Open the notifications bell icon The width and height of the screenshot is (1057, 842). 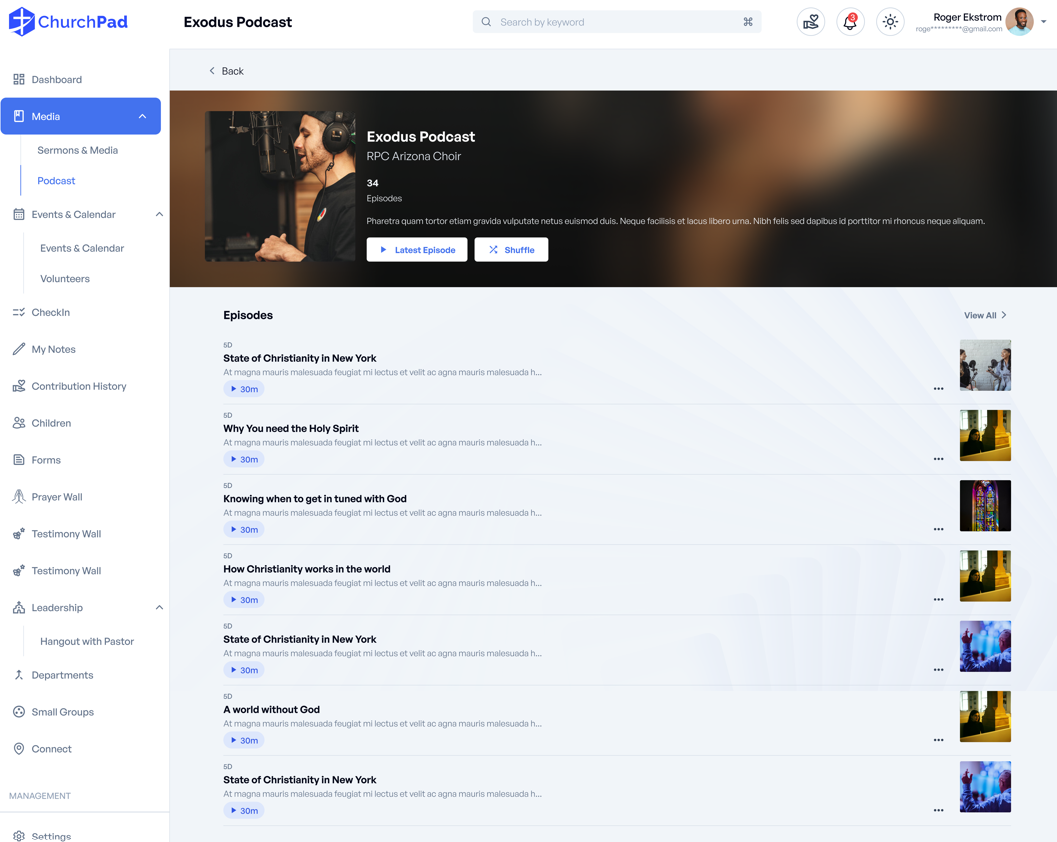(x=850, y=22)
